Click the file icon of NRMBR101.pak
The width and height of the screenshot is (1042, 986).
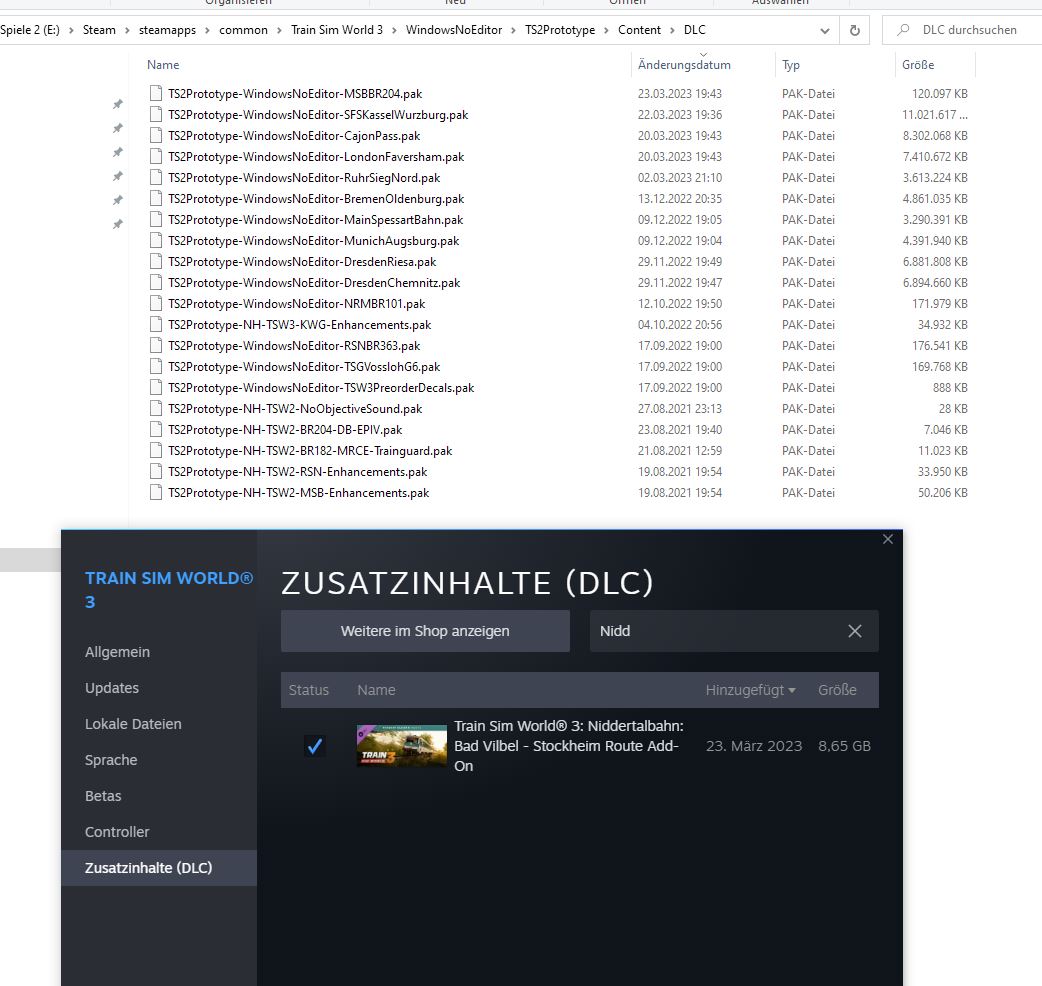coord(156,304)
